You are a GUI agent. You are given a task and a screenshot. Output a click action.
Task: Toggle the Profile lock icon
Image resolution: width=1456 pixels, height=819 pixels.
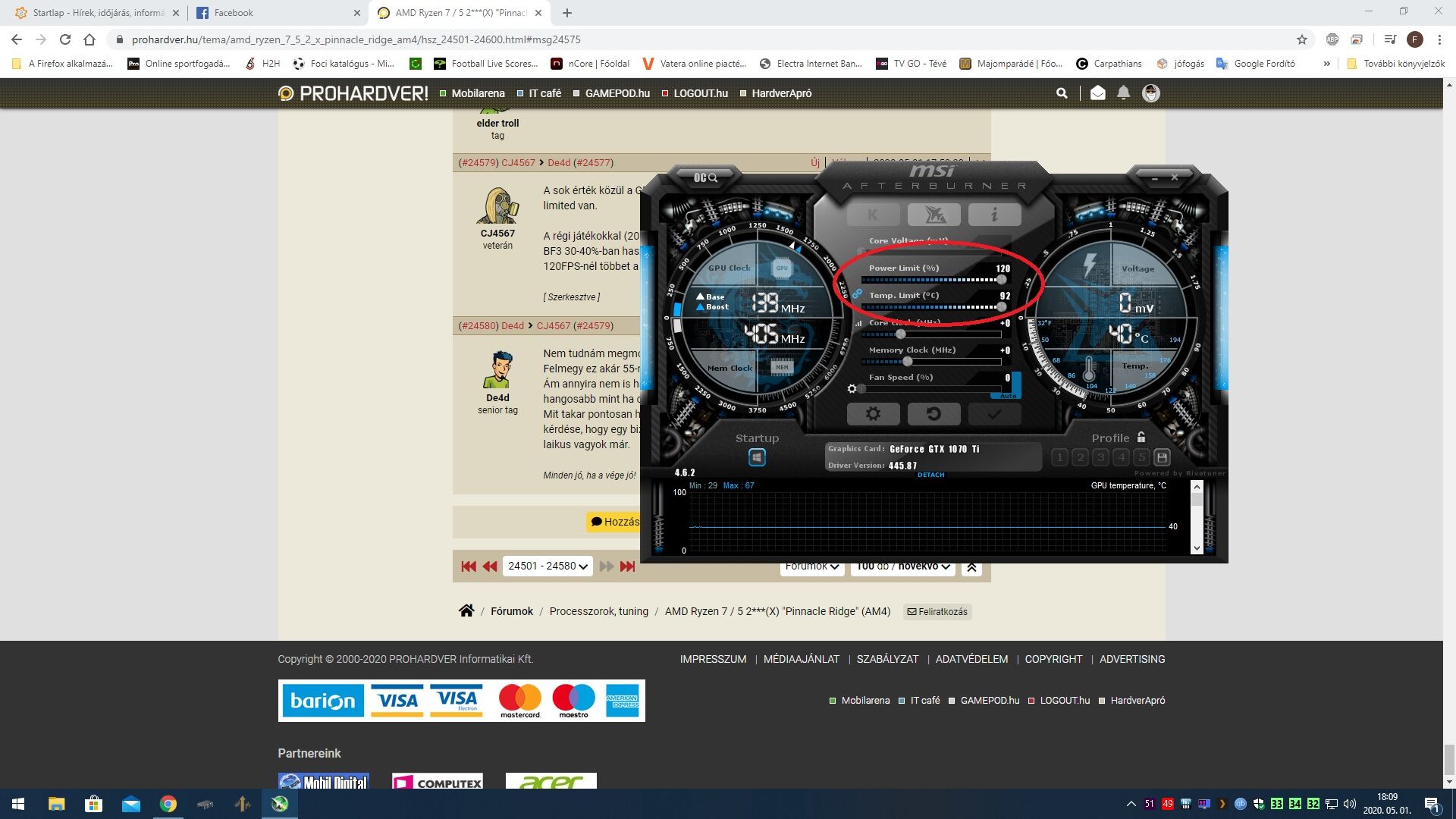[1141, 438]
